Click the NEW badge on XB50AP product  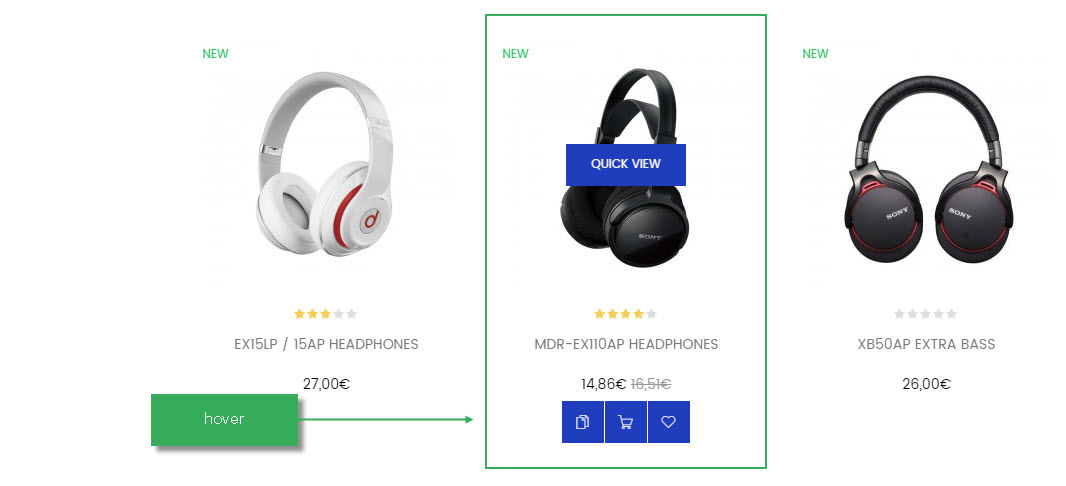pyautogui.click(x=815, y=54)
